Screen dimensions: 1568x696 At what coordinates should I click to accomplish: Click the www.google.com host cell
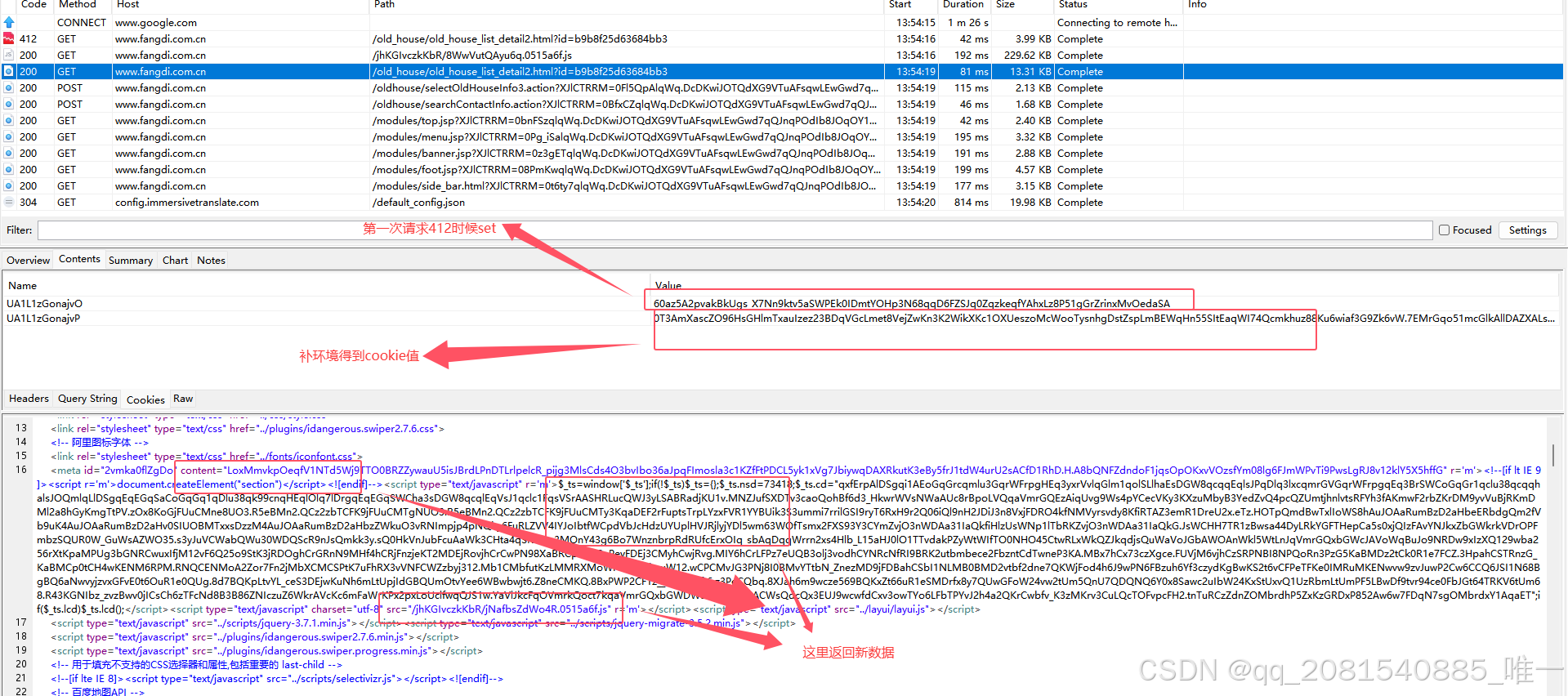[x=155, y=23]
